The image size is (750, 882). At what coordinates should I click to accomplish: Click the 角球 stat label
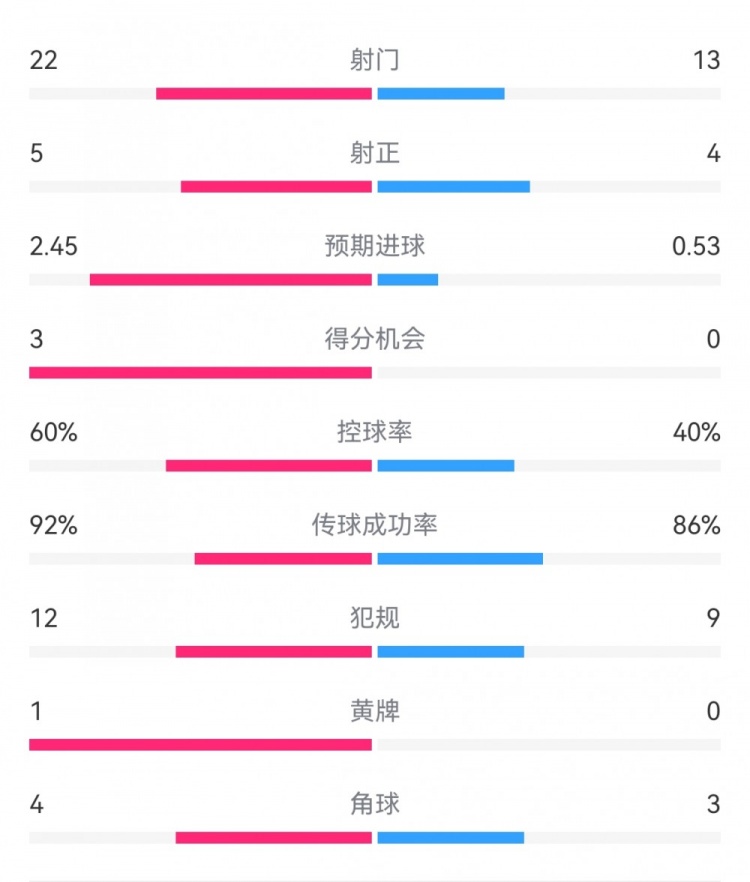375,804
